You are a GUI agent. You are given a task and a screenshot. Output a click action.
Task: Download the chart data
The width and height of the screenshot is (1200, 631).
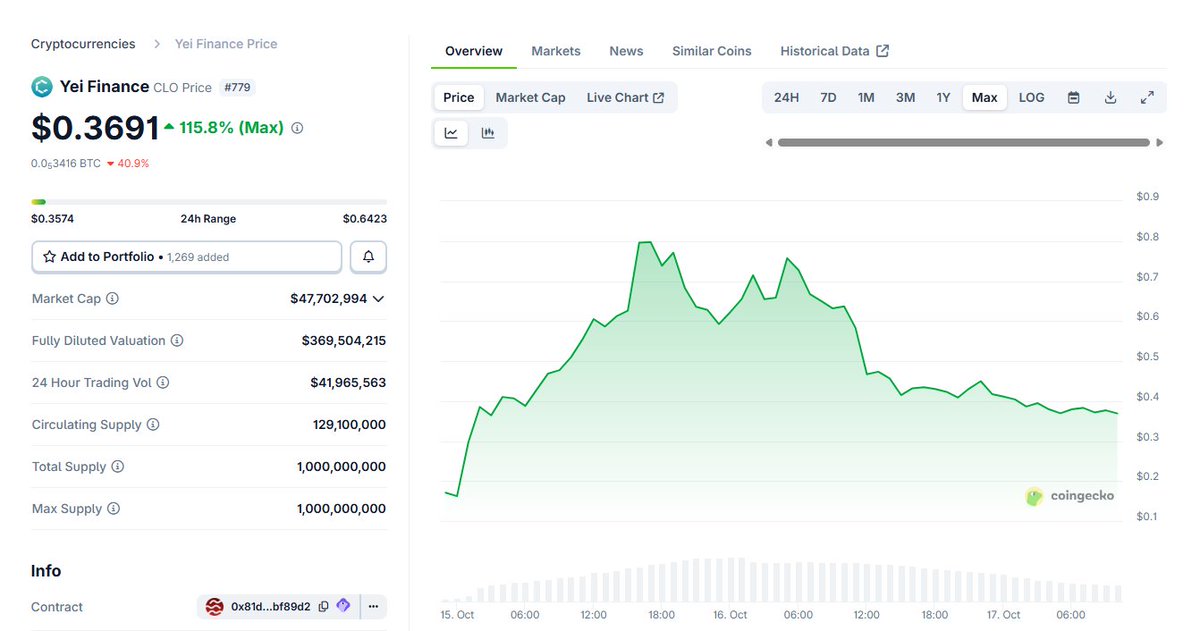1111,97
